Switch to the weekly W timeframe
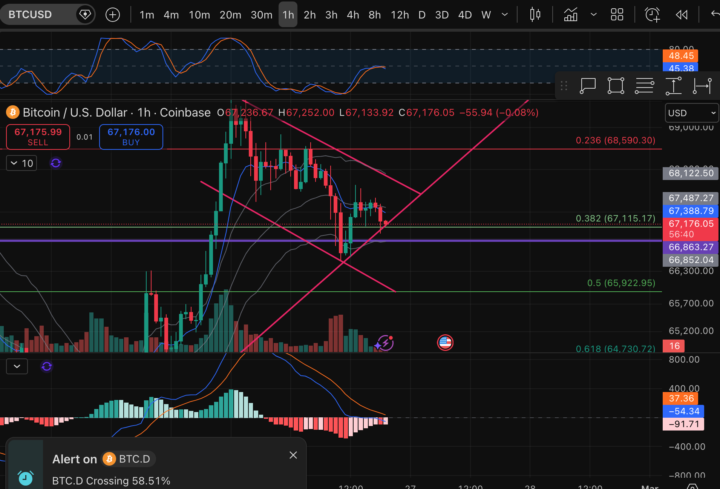This screenshot has height=489, width=720. (x=486, y=15)
